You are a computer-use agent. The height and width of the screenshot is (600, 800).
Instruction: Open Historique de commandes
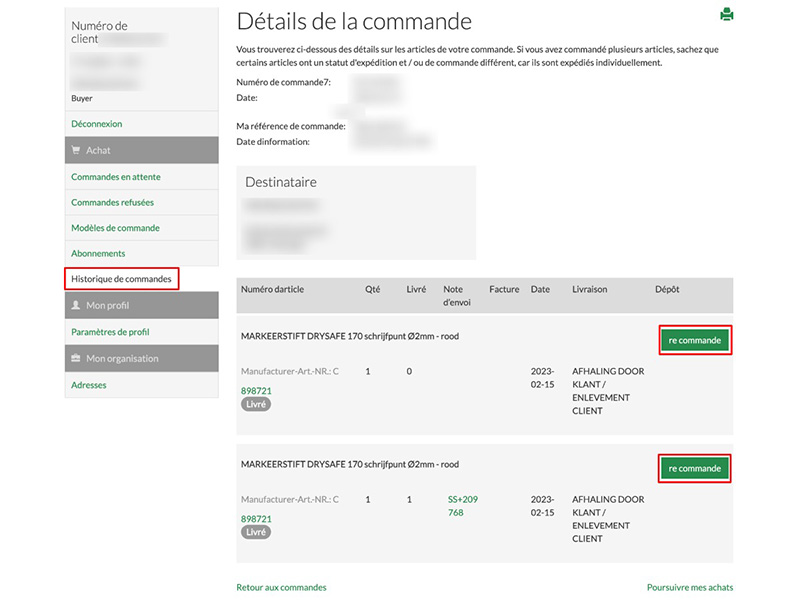tap(121, 279)
